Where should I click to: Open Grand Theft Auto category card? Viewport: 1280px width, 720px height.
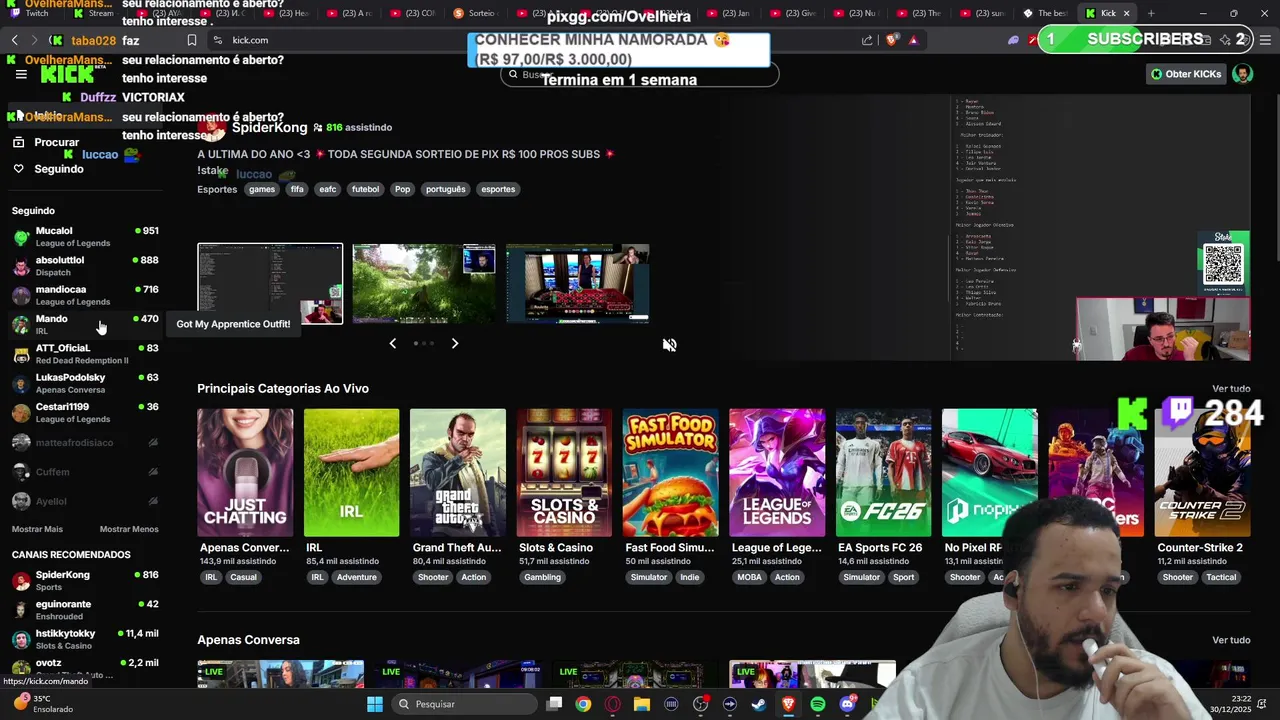pos(458,472)
